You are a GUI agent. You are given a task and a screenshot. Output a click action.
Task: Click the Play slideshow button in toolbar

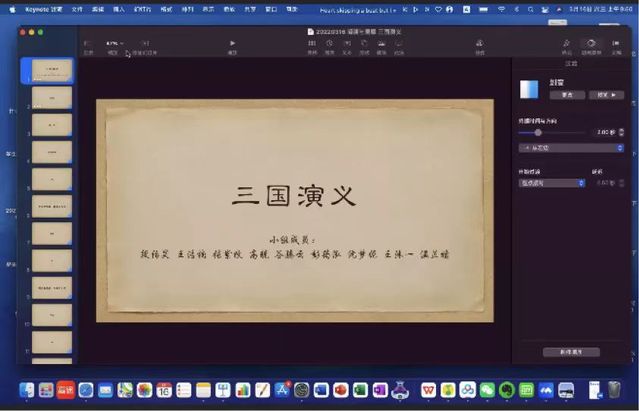coord(232,45)
